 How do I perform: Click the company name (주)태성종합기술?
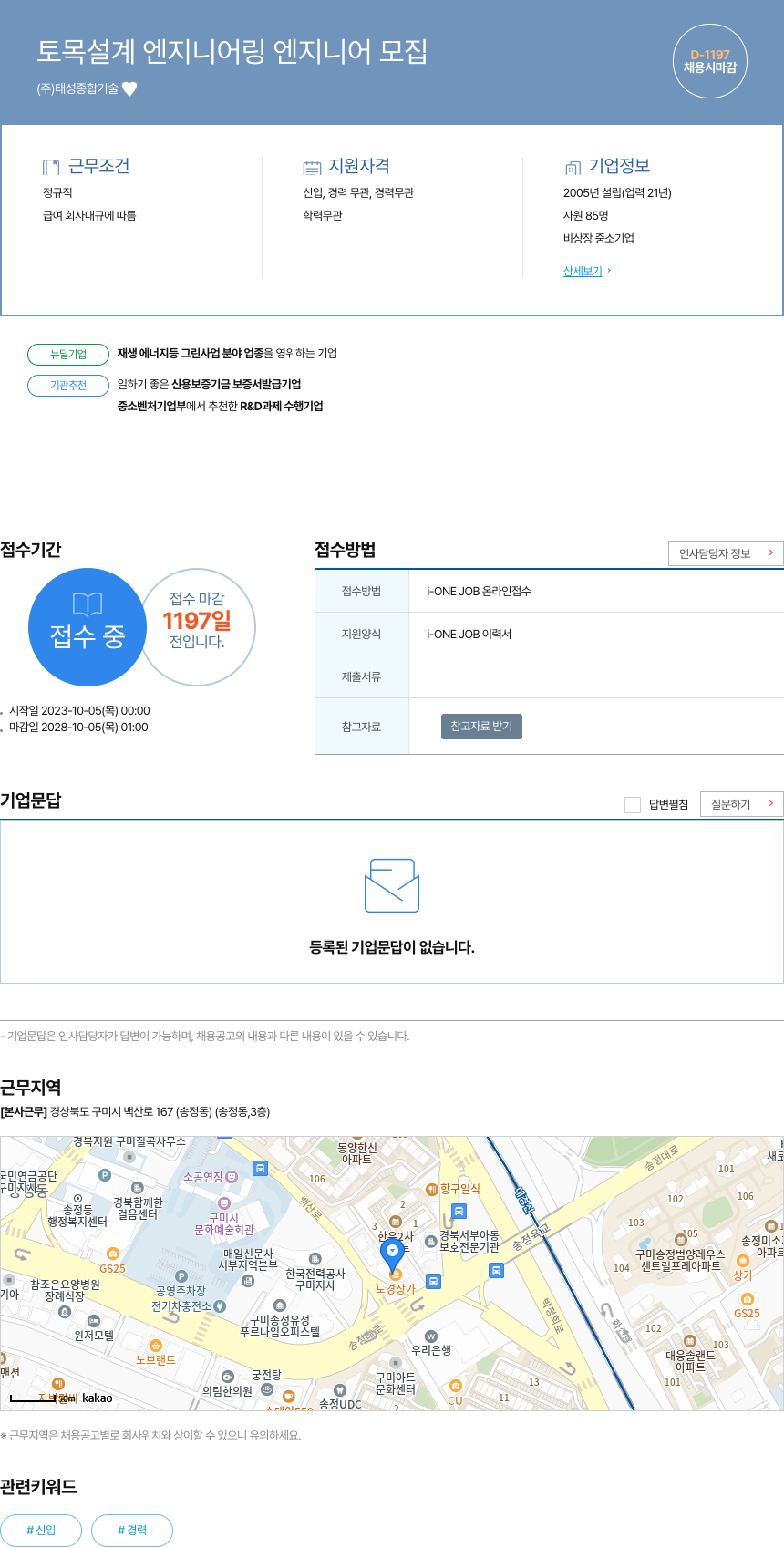tap(77, 88)
